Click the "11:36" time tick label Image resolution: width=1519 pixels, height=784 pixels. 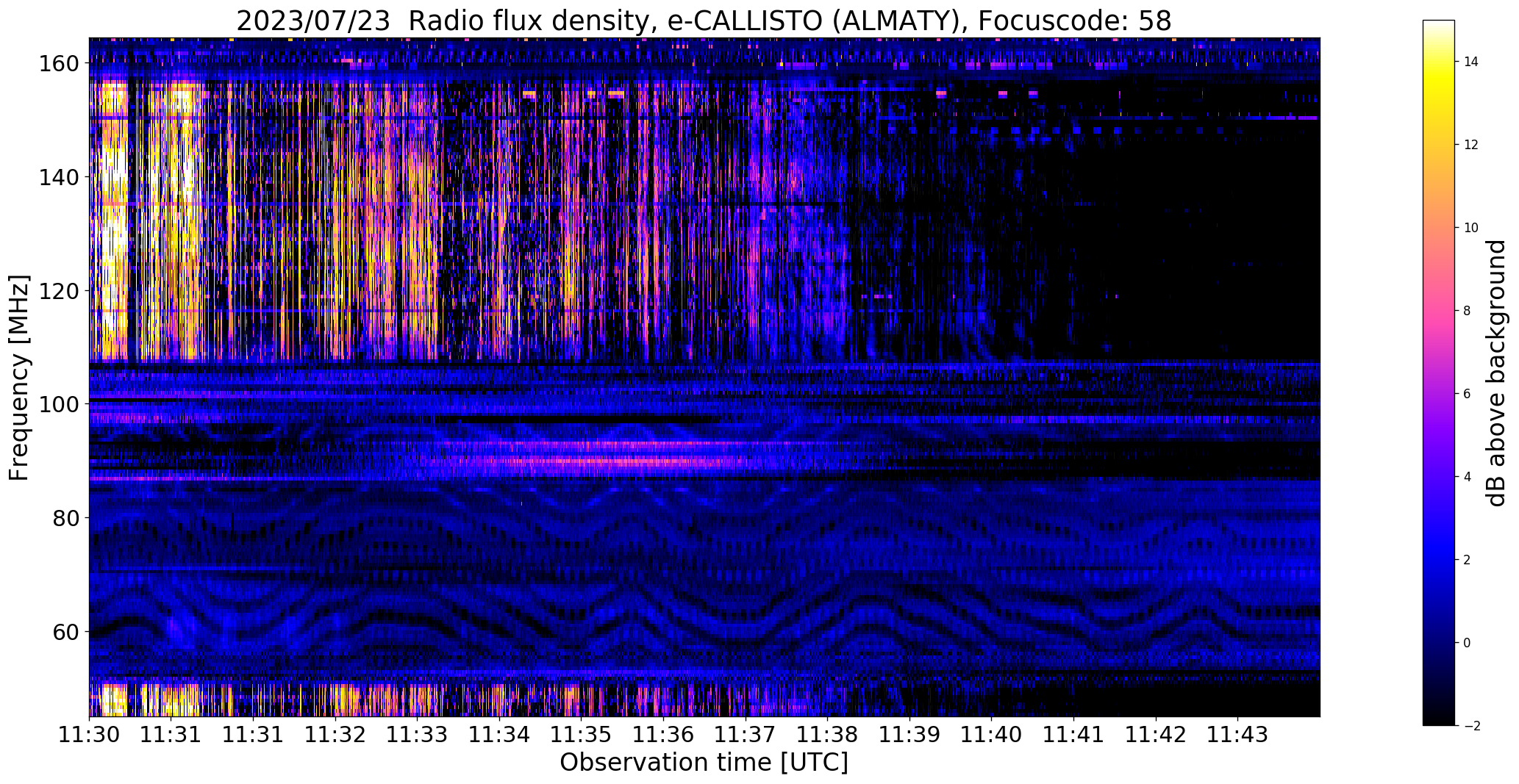pos(664,734)
